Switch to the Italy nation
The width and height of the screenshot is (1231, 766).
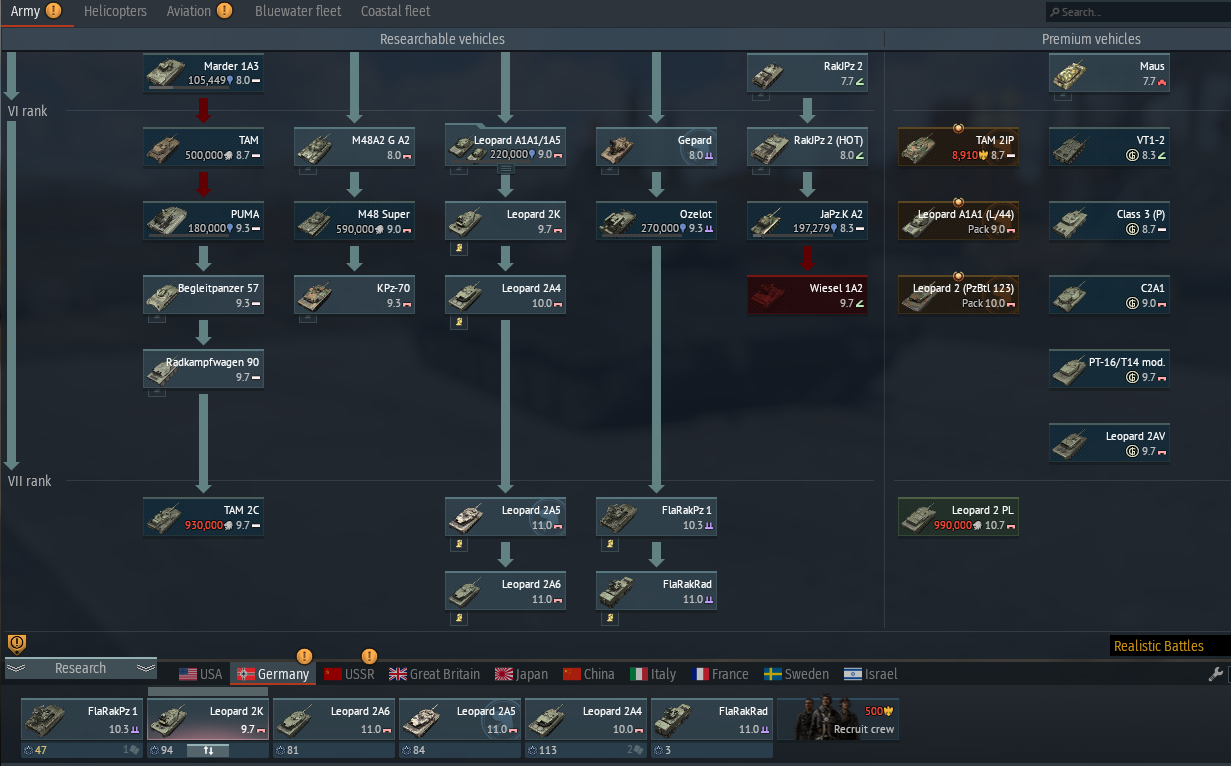654,674
